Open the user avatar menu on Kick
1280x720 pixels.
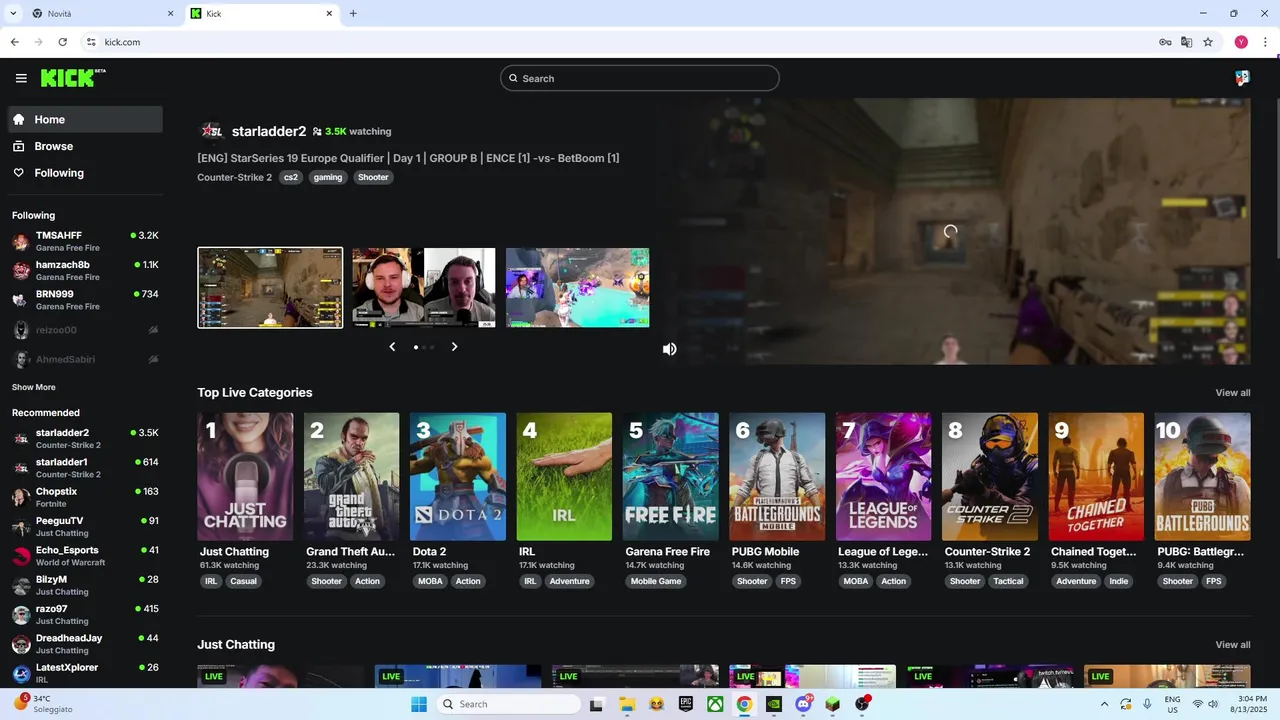click(x=1242, y=78)
